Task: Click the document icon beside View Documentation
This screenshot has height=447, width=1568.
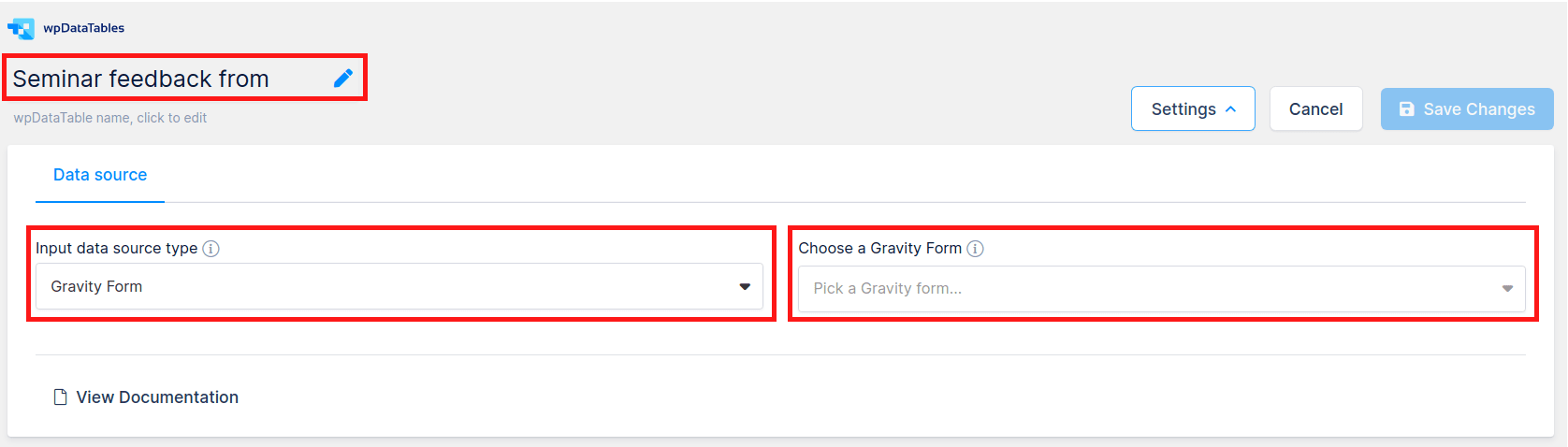Action: (61, 397)
